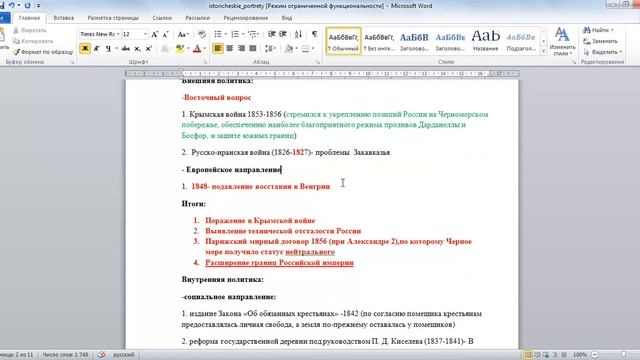This screenshot has width=640, height=360.
Task: Click the zoom slider handle in status bar
Action: click(624, 355)
